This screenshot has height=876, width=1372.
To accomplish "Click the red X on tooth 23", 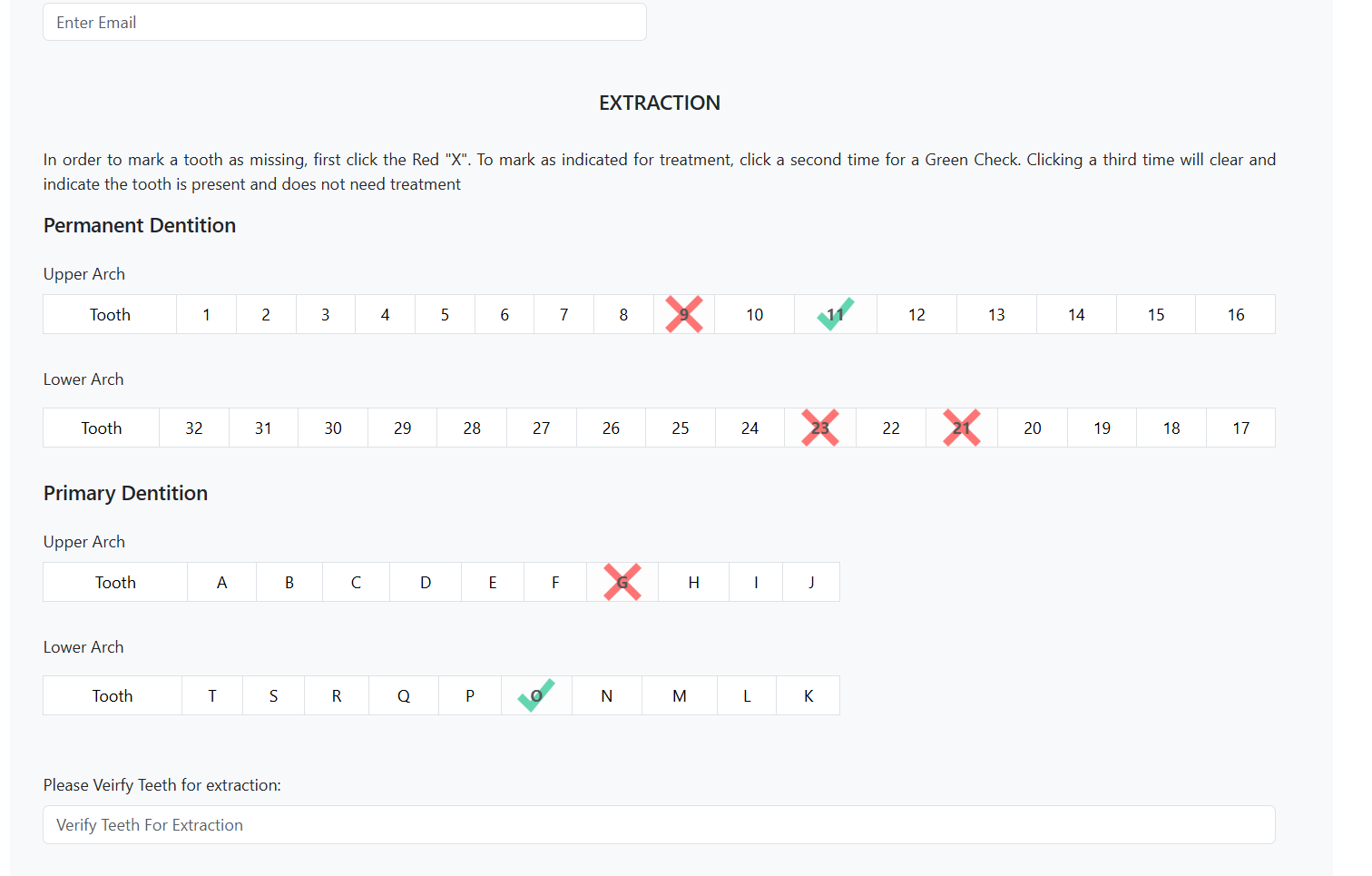I will [x=820, y=428].
